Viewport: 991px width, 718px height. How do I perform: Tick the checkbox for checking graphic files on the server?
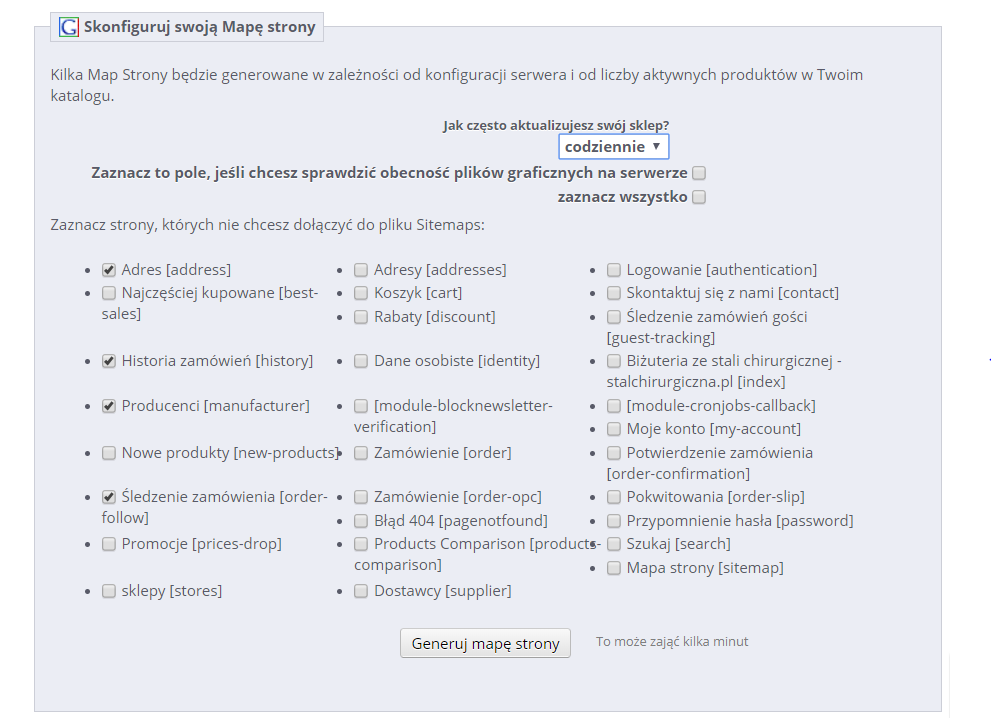(x=699, y=173)
